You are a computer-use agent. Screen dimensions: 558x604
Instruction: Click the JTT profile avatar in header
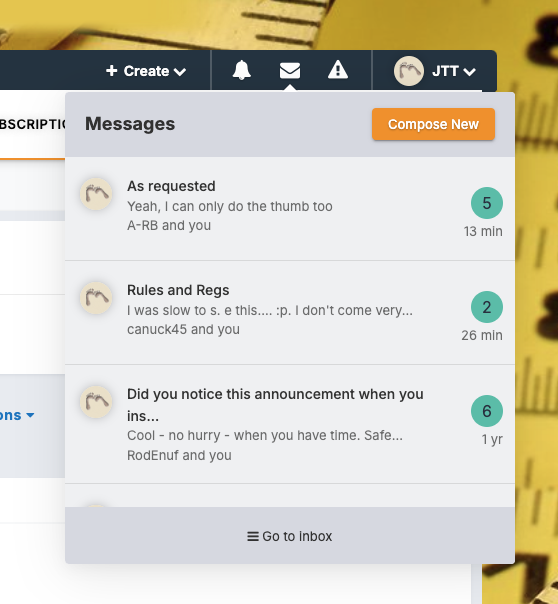pos(409,71)
